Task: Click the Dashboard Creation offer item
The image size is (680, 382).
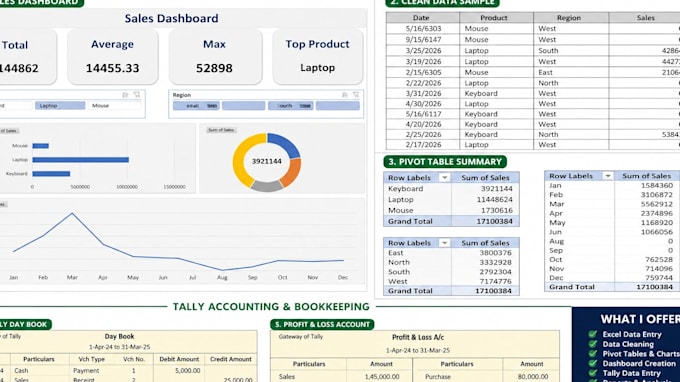Action: coord(639,363)
